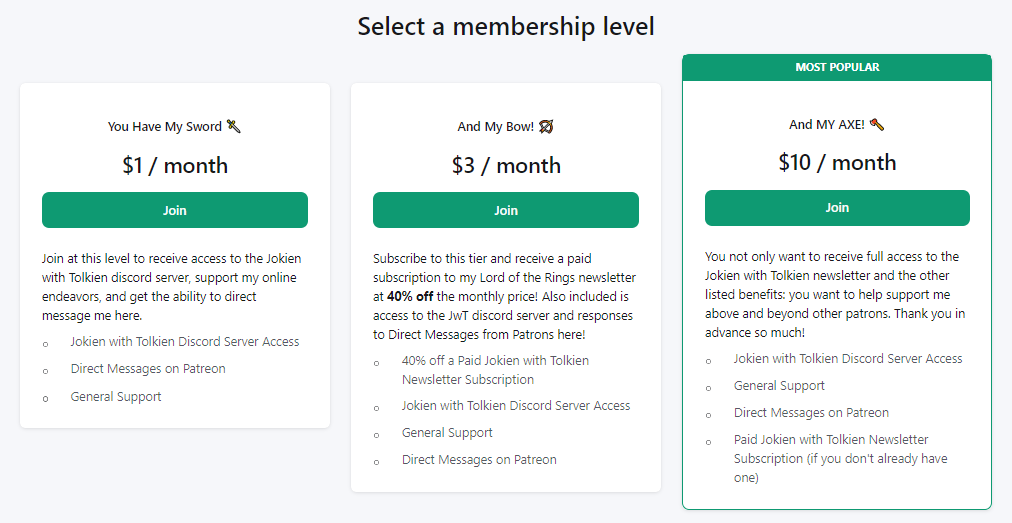Click the bow and arrow emoji icon

pos(546,127)
